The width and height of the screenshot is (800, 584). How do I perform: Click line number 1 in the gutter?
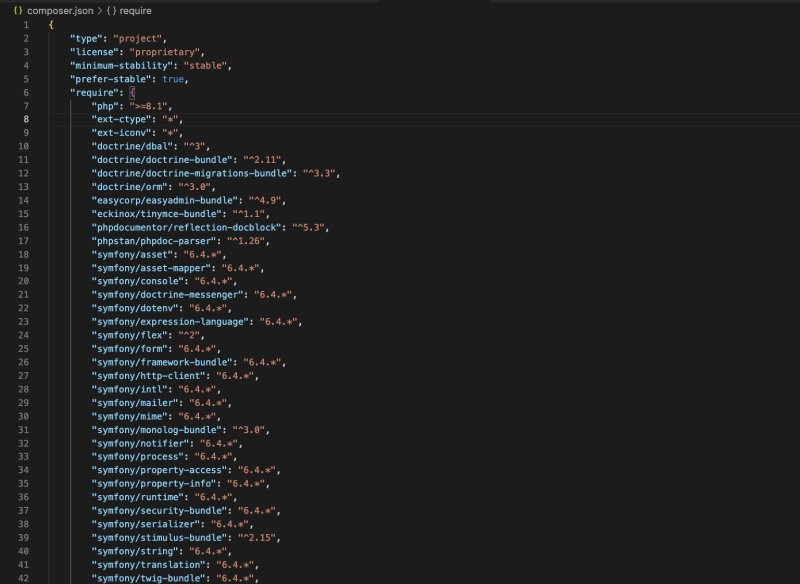coord(26,25)
